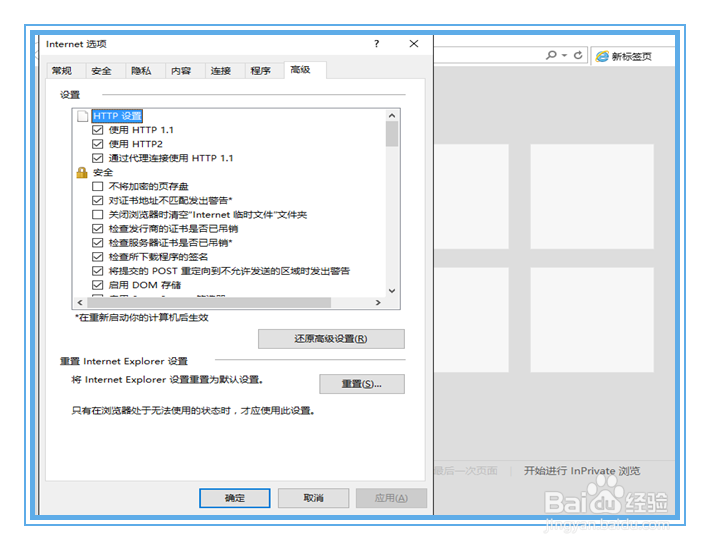The width and height of the screenshot is (710, 550).
Task: Toggle the POST 重定向 warning checkbox
Action: (97, 271)
